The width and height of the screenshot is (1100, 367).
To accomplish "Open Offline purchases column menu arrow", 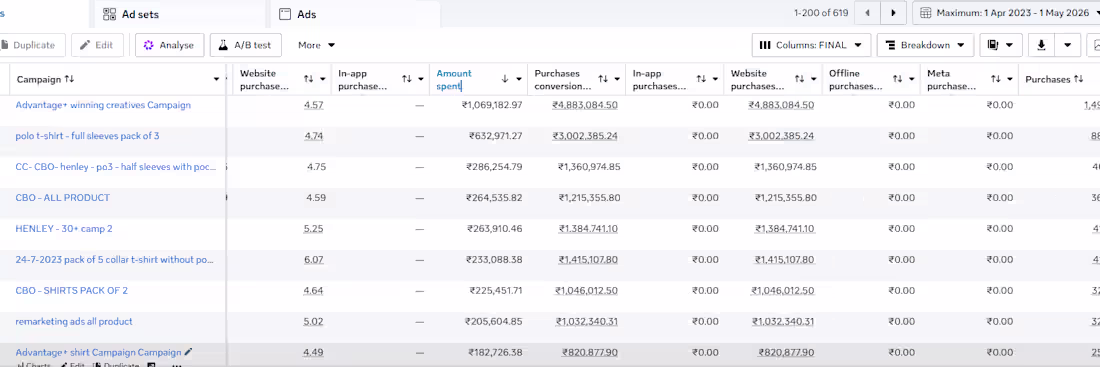I will click(x=912, y=79).
